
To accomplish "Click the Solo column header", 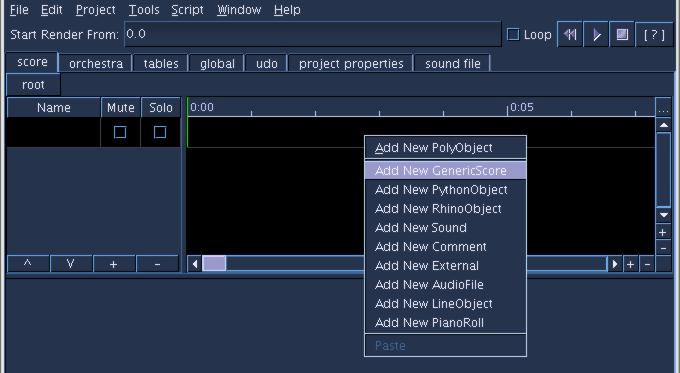I will point(161,108).
